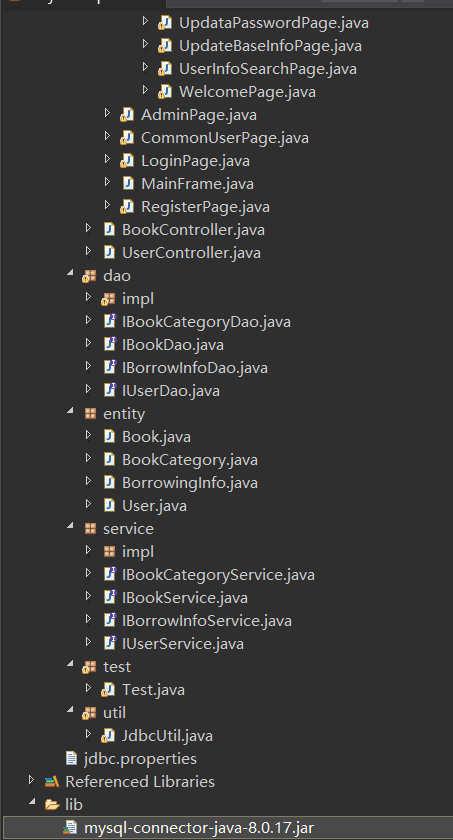Collapse the dao package node
Screen dimensions: 453x840
tap(70, 274)
